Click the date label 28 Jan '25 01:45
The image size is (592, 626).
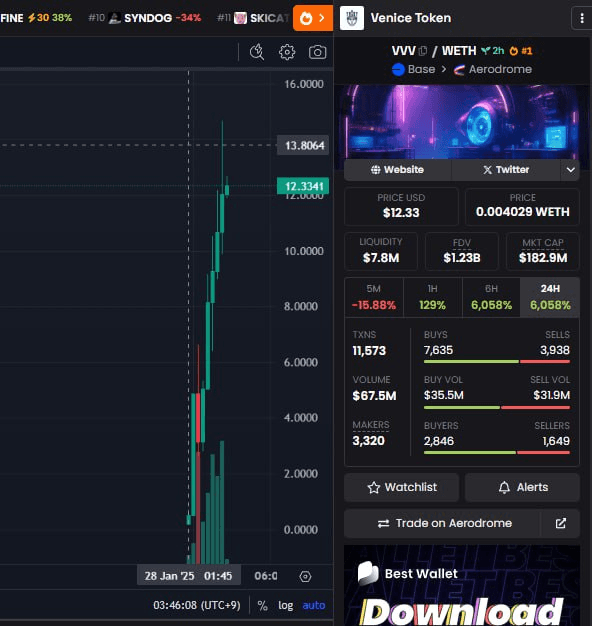[x=189, y=576]
